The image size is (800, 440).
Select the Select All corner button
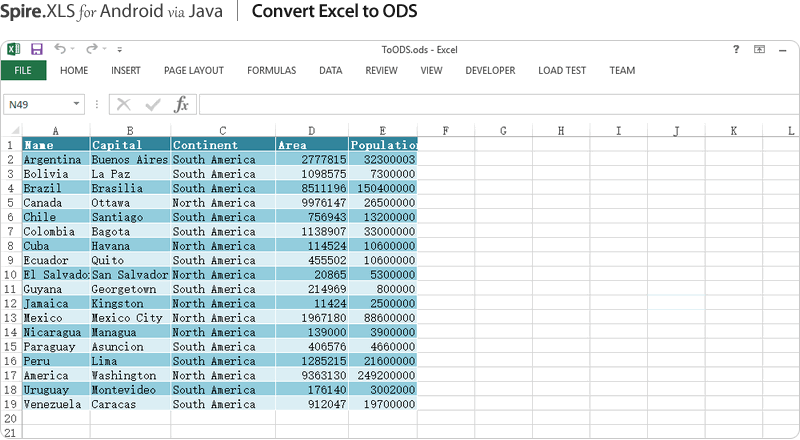(11, 130)
